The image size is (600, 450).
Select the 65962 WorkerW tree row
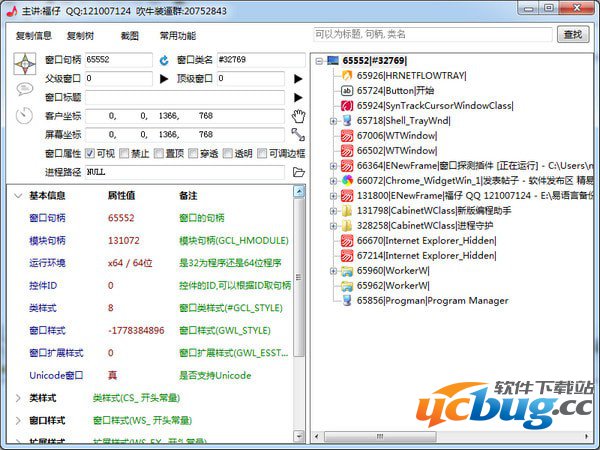pyautogui.click(x=385, y=286)
